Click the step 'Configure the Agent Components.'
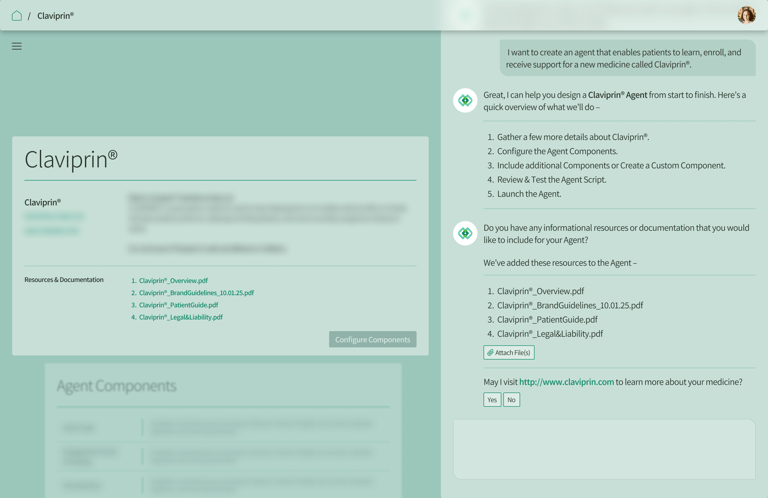The width and height of the screenshot is (768, 498). click(x=557, y=151)
